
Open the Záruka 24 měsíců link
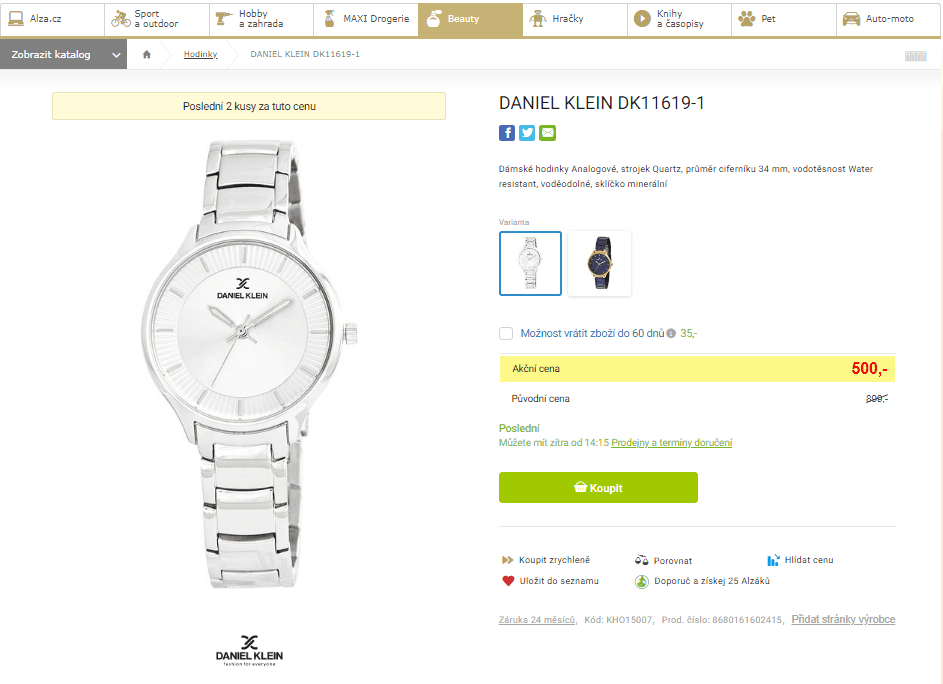tap(537, 620)
